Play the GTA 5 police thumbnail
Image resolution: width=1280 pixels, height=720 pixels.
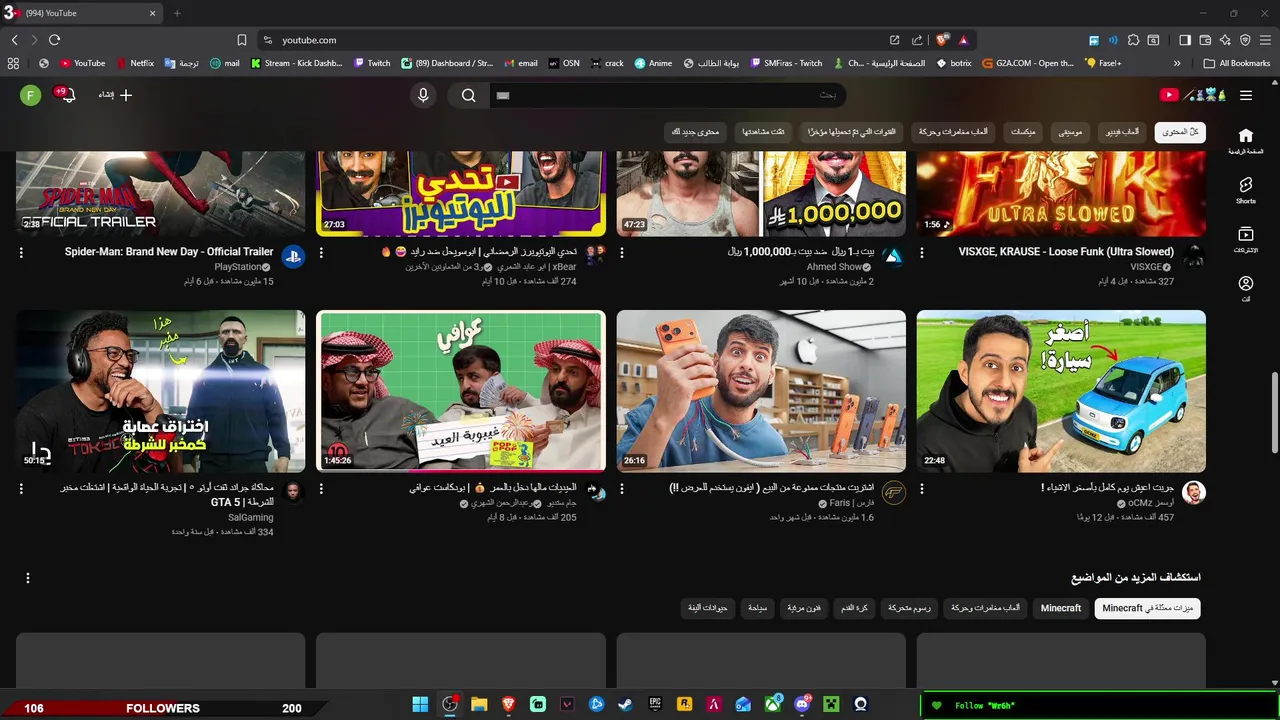pyautogui.click(x=160, y=391)
